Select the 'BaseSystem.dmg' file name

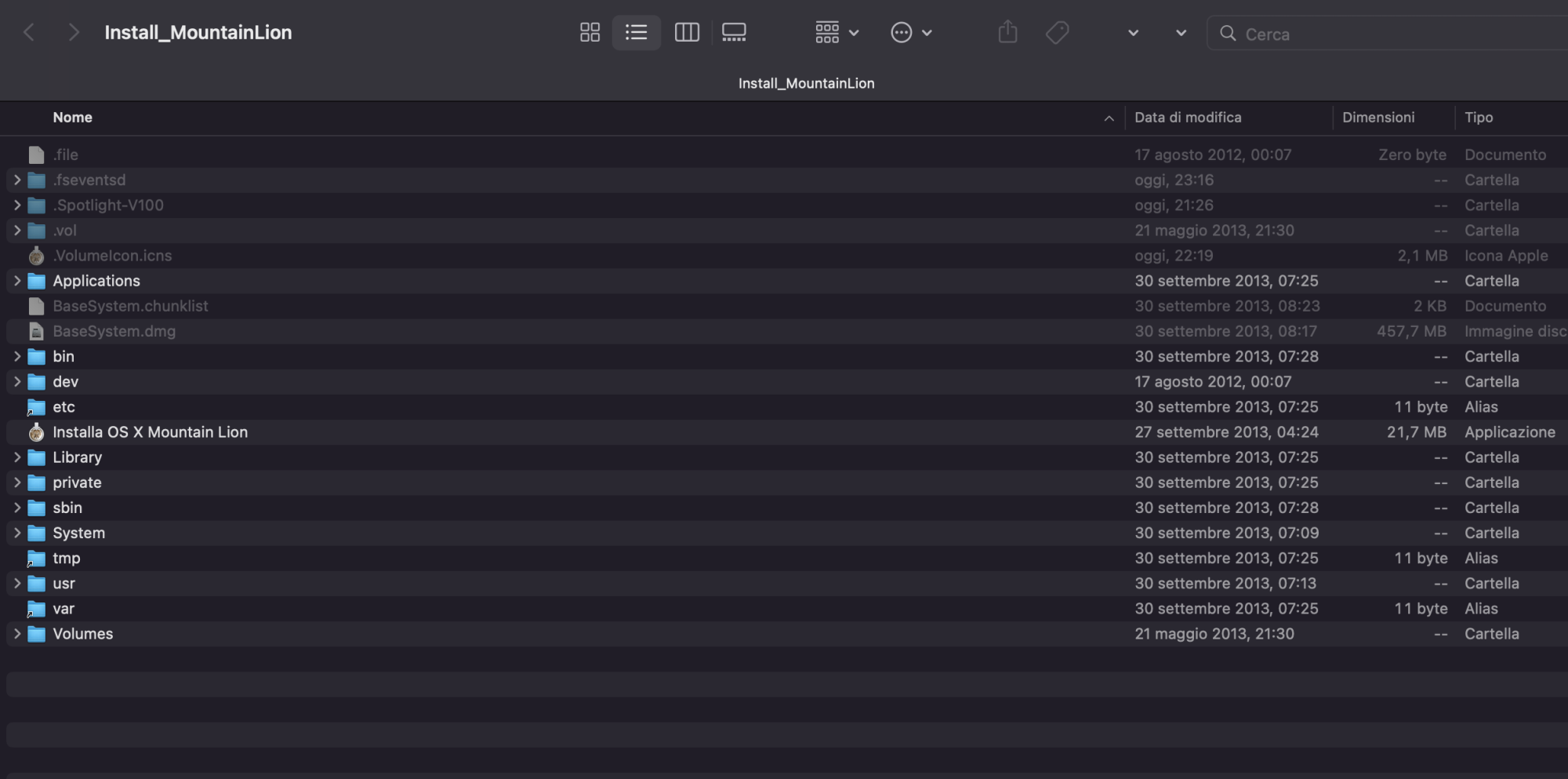[x=114, y=332]
